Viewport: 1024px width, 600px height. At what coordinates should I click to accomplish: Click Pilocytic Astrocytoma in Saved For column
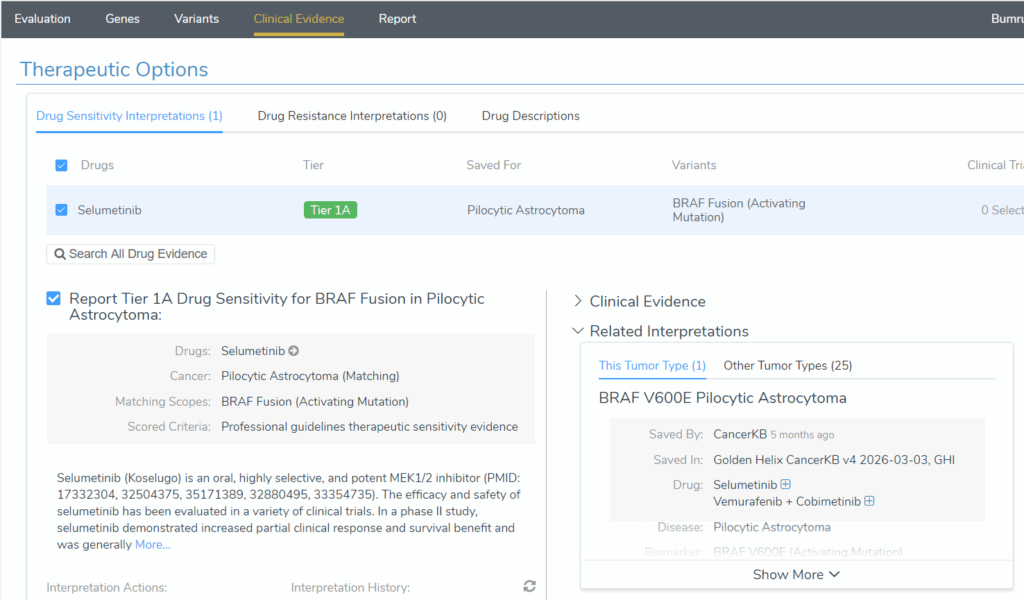pos(526,210)
